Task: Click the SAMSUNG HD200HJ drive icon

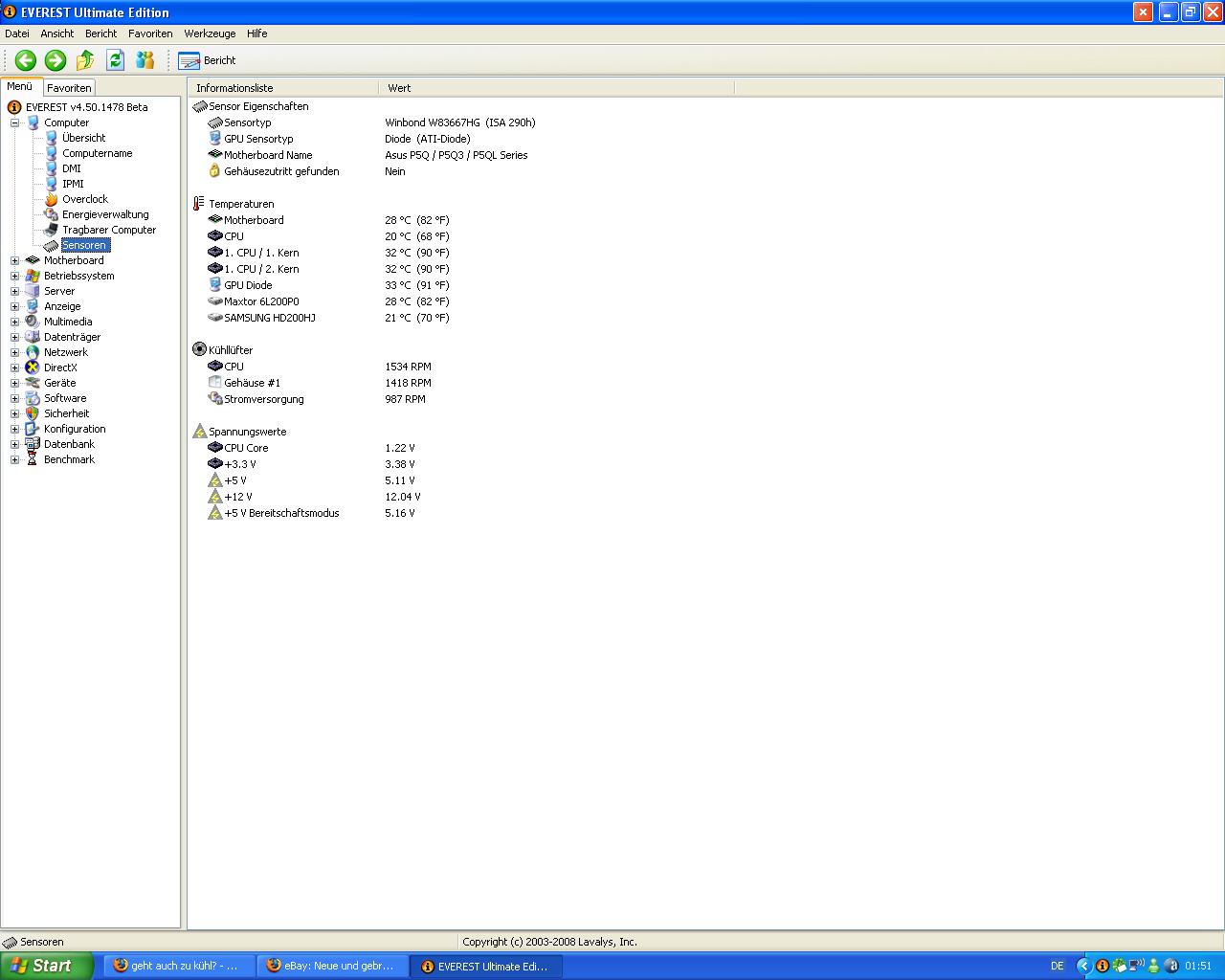Action: [x=214, y=318]
